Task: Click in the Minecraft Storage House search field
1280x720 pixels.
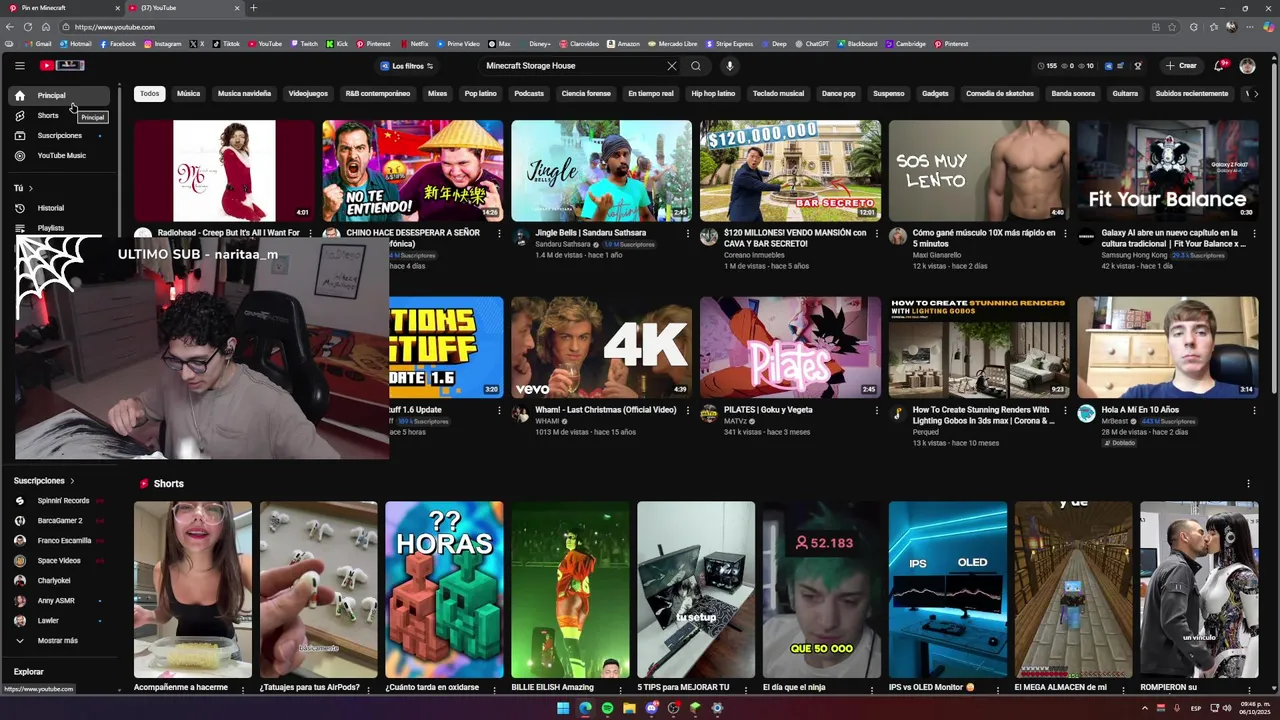Action: point(570,66)
